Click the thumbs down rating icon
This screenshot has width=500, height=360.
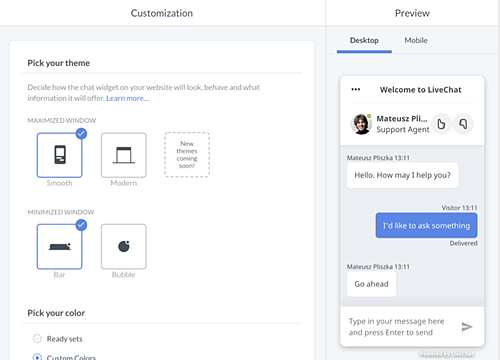point(463,124)
